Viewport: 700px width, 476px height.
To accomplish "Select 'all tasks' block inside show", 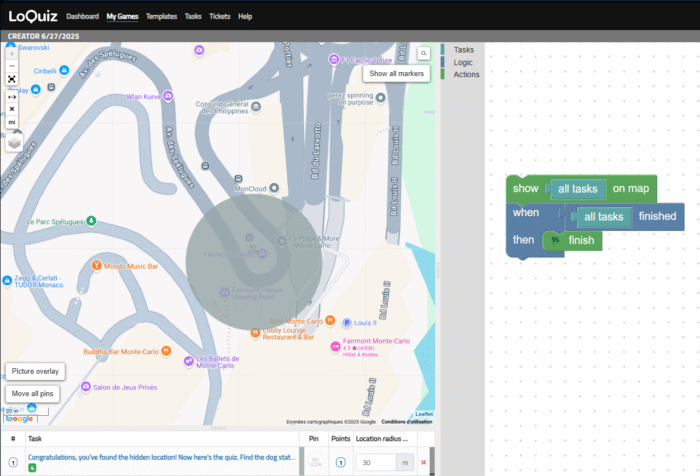I will coord(577,189).
